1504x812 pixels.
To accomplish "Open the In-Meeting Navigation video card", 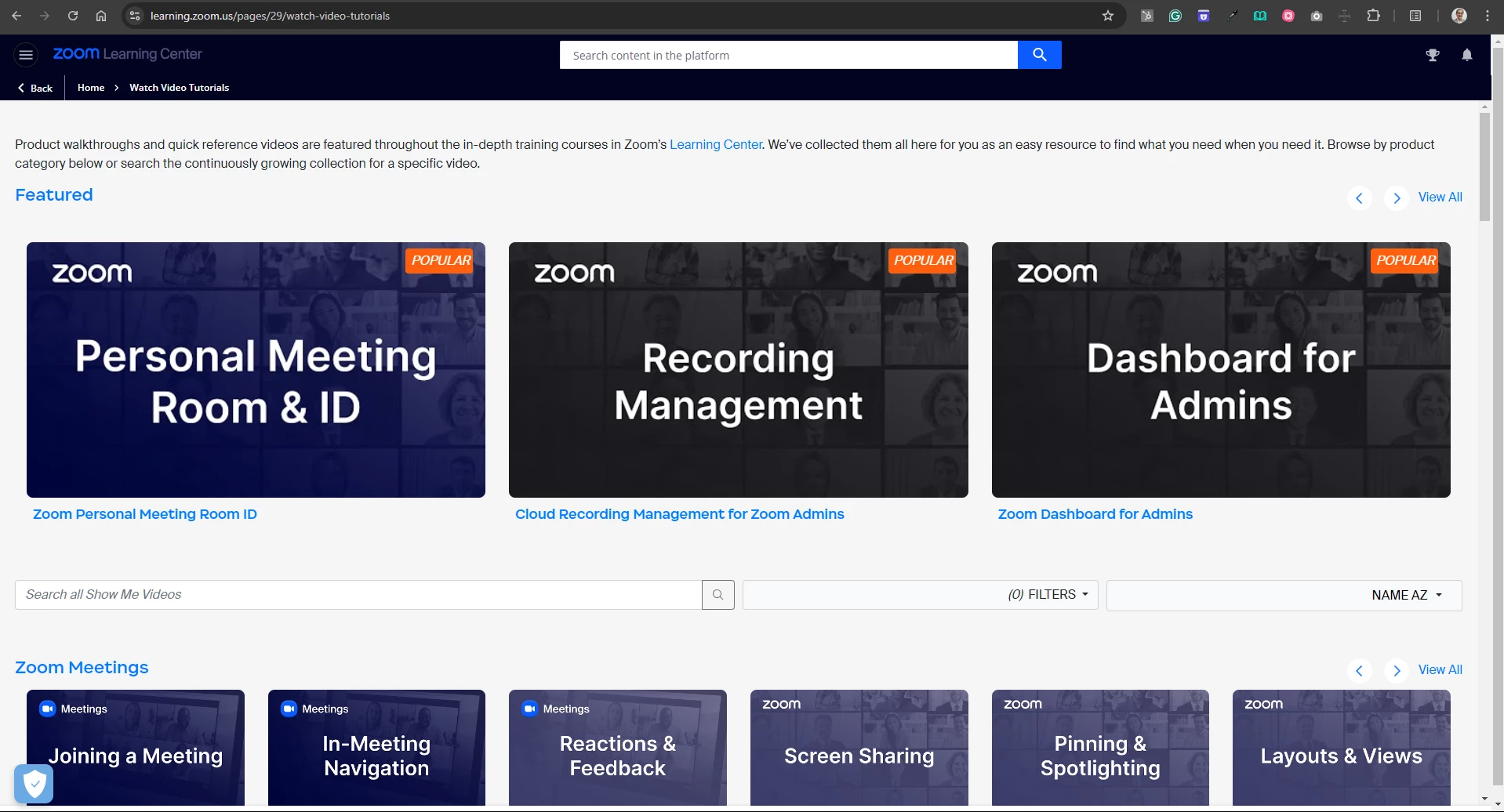I will (376, 748).
